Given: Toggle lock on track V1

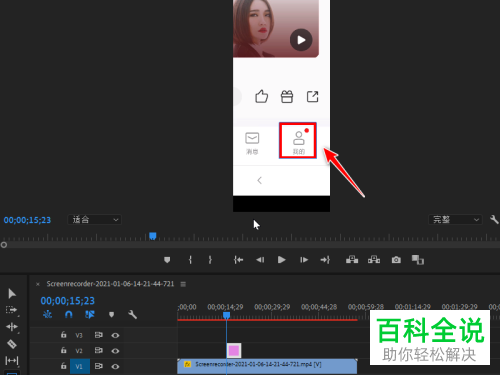Looking at the screenshot, I should click(63, 366).
